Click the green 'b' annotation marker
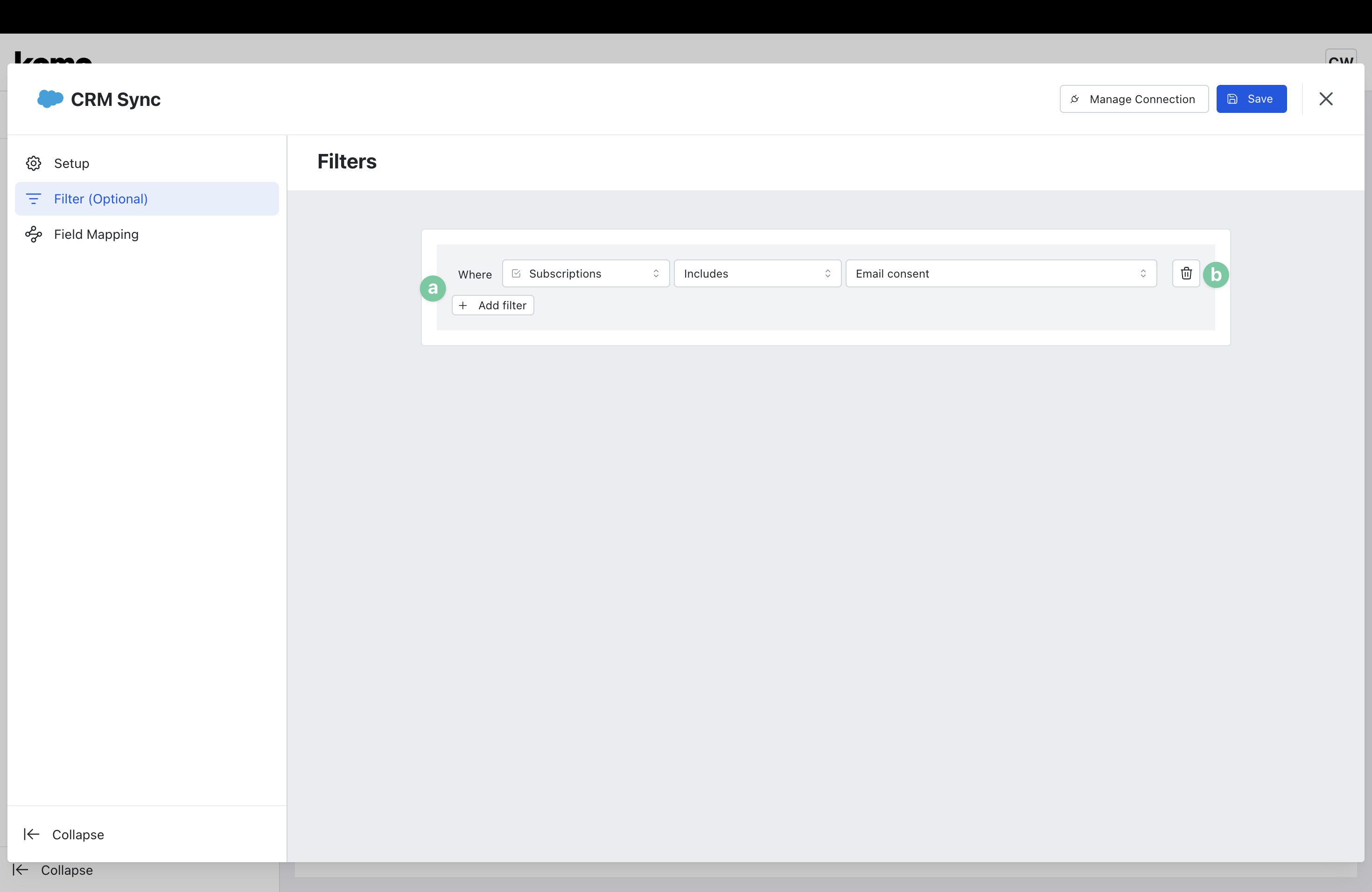 [x=1216, y=274]
